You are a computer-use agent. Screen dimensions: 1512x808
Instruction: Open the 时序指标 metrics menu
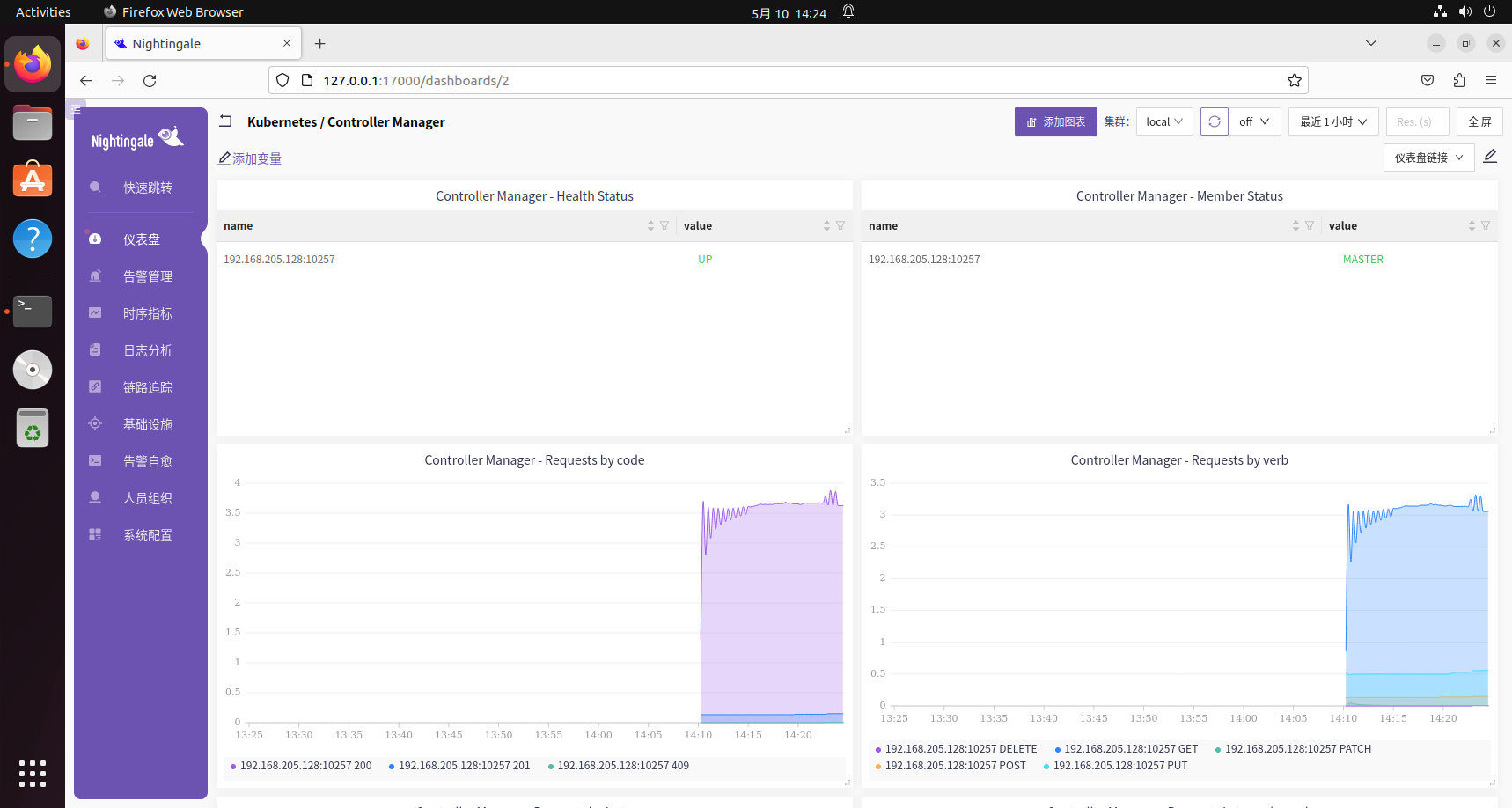coord(147,313)
